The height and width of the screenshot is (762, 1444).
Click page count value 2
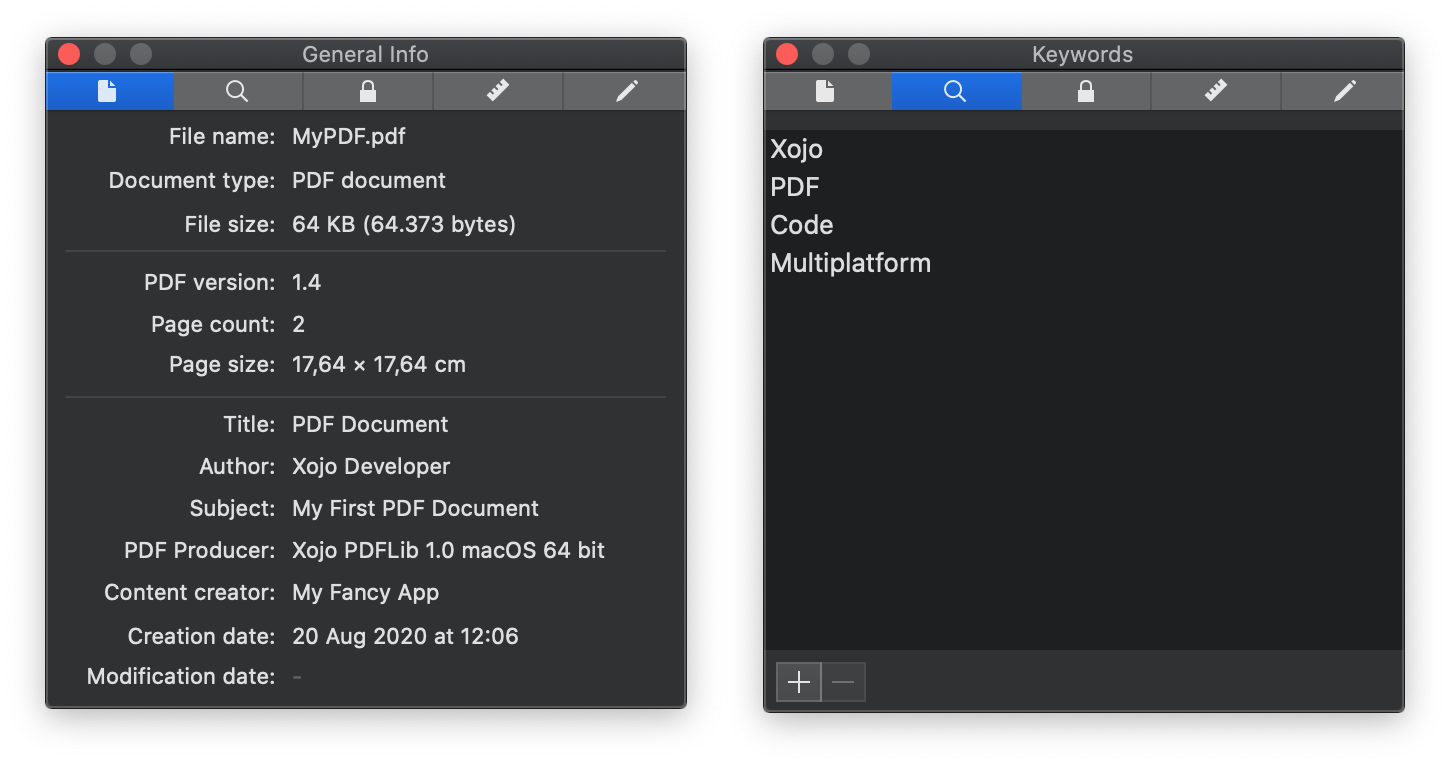[298, 324]
